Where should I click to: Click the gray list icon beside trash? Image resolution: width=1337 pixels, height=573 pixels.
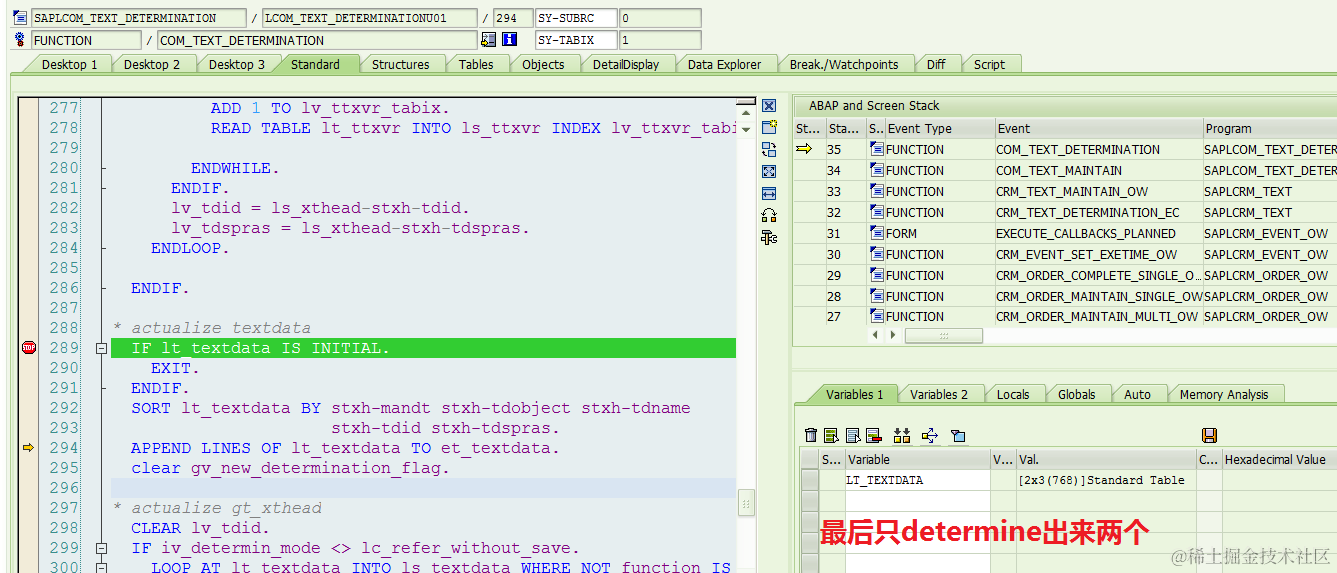852,435
